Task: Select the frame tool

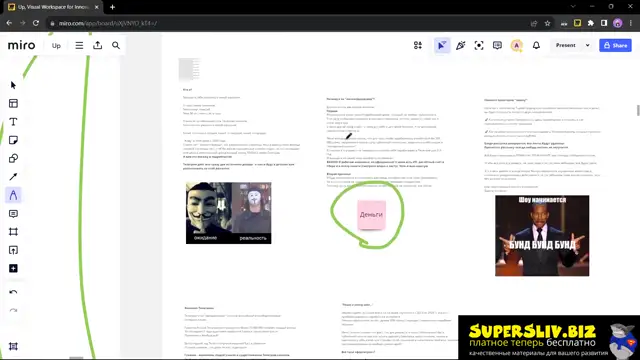Action: coord(13,232)
